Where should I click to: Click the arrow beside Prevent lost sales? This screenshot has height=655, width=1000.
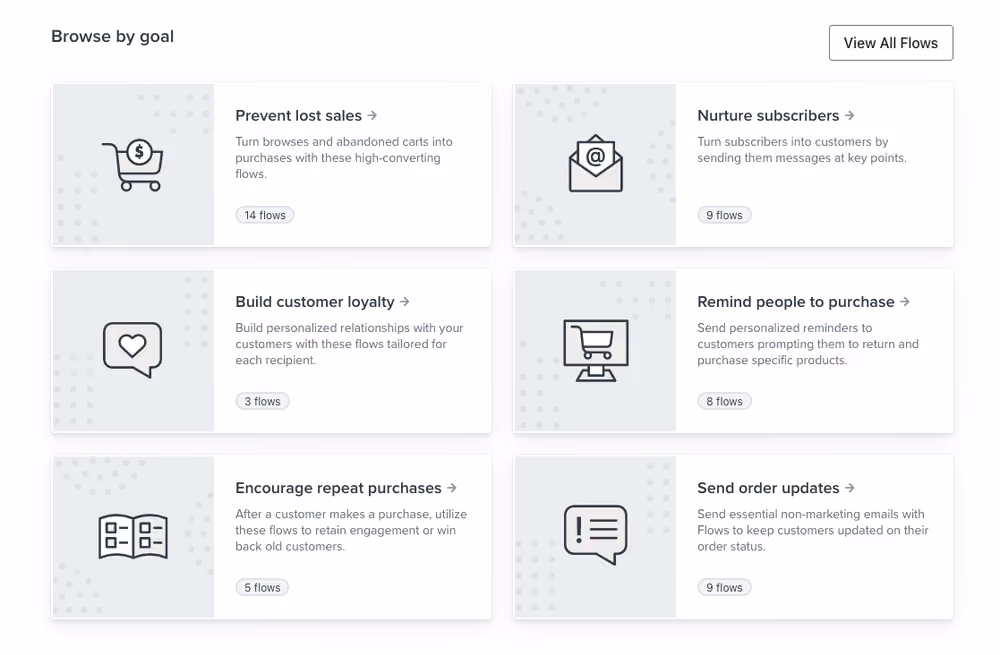click(372, 115)
